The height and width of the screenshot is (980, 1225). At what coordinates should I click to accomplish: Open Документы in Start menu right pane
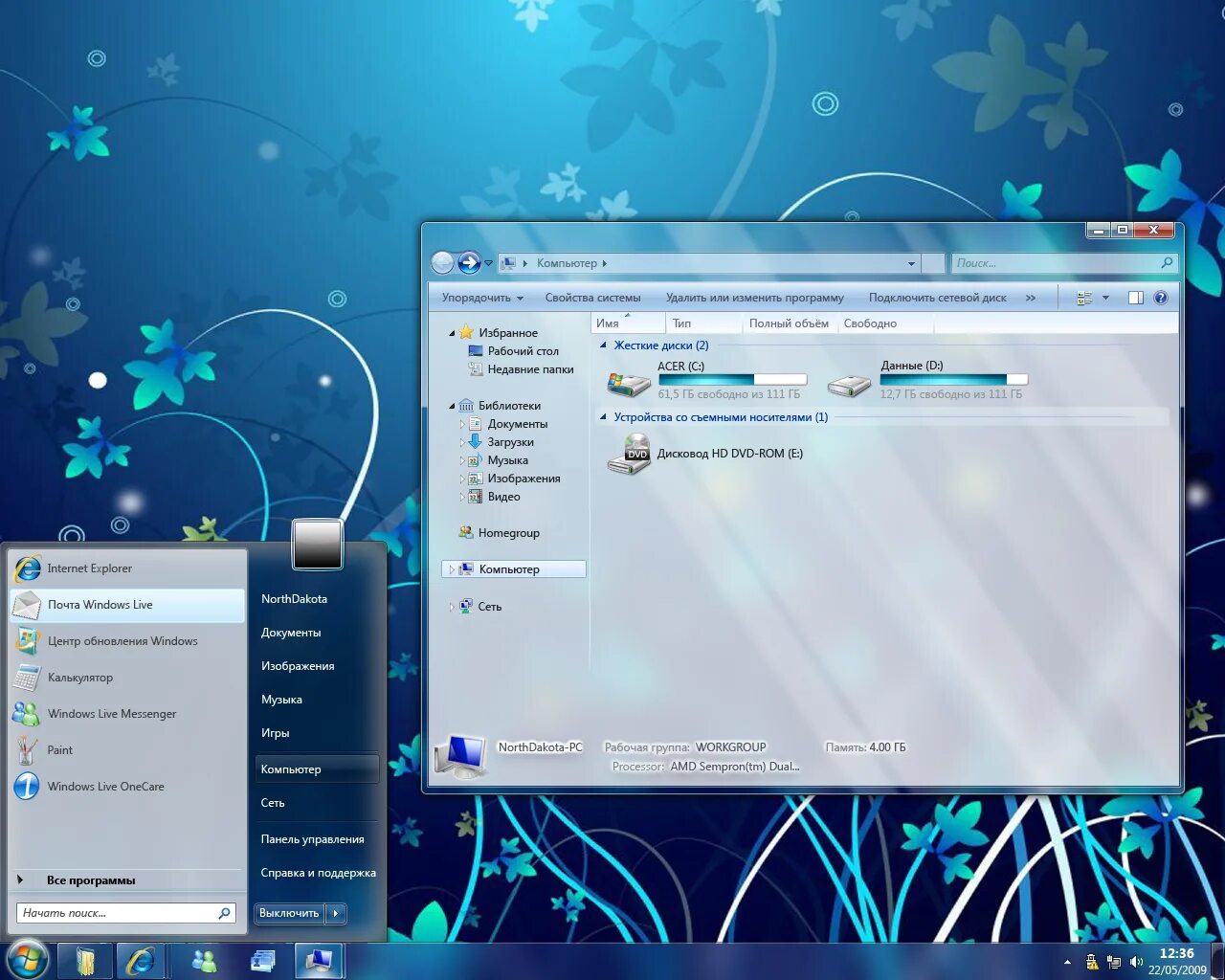click(291, 633)
